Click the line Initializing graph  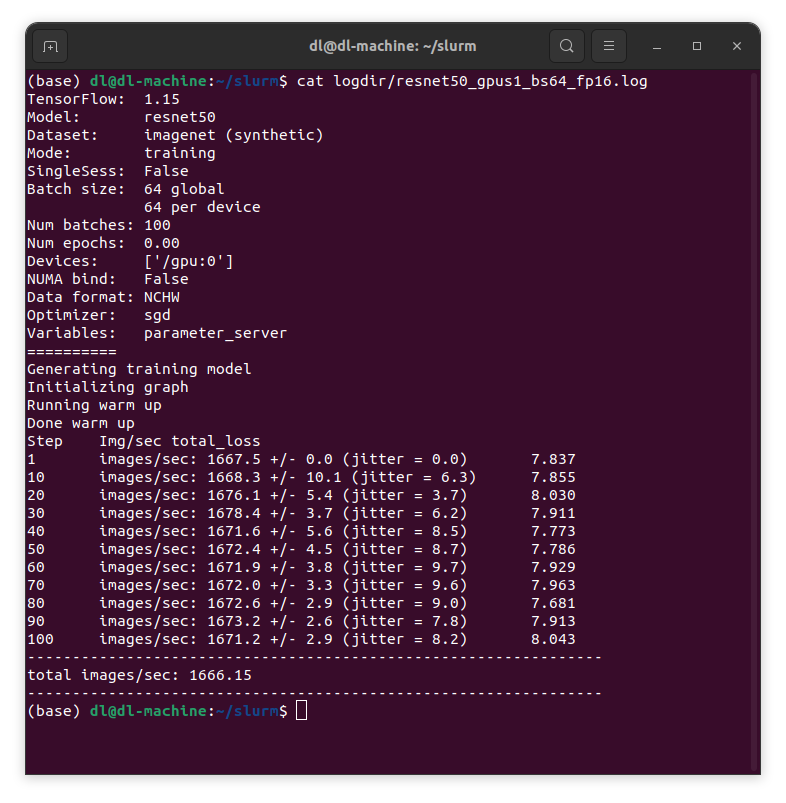[108, 387]
